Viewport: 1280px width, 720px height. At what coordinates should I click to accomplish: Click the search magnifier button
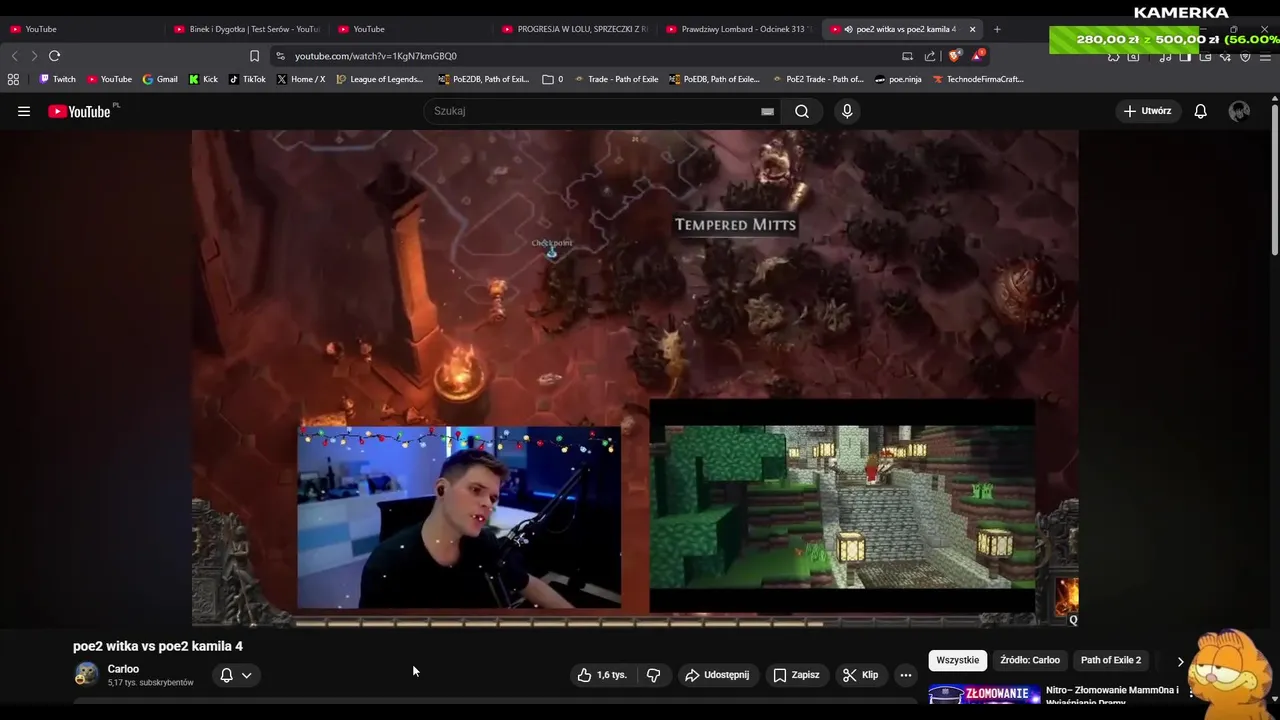802,111
